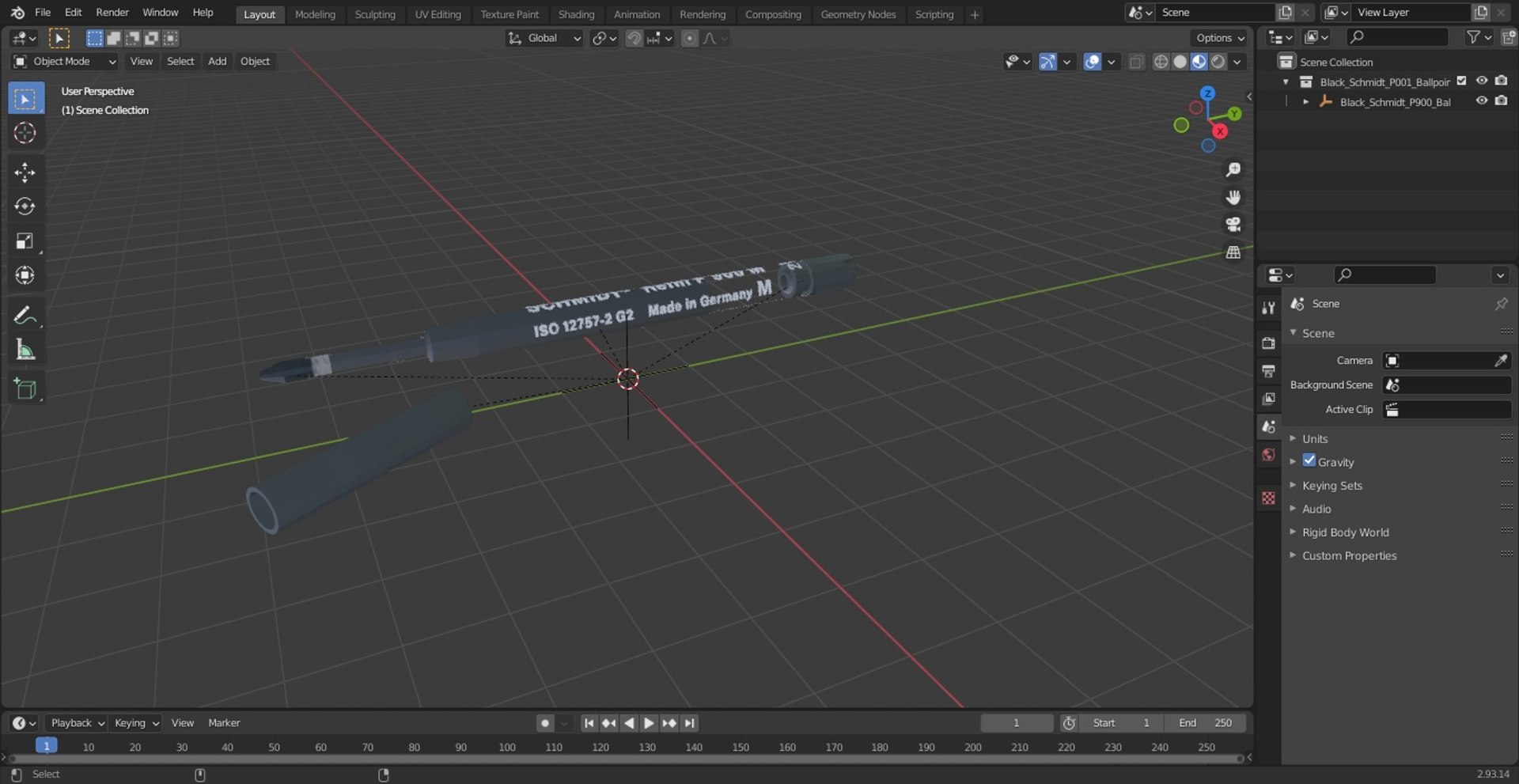This screenshot has width=1519, height=784.
Task: Open the Texture properties tab
Action: (x=1268, y=498)
